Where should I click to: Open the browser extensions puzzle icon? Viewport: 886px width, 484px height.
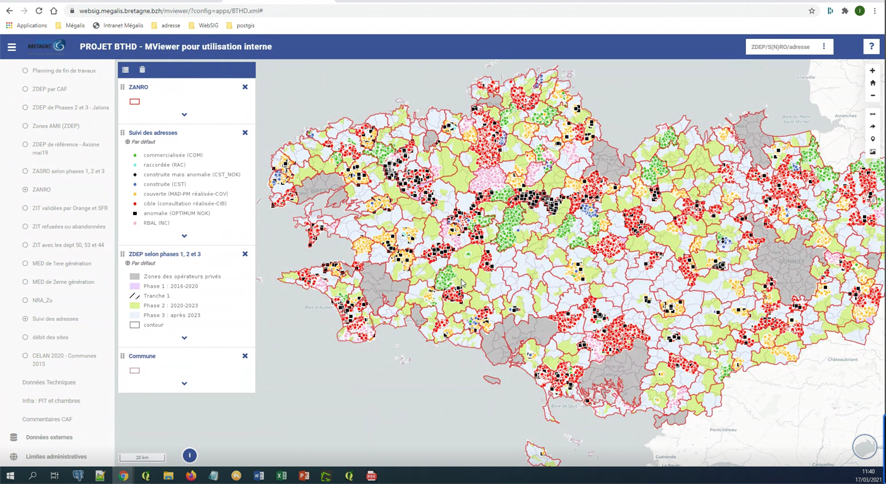[845, 11]
